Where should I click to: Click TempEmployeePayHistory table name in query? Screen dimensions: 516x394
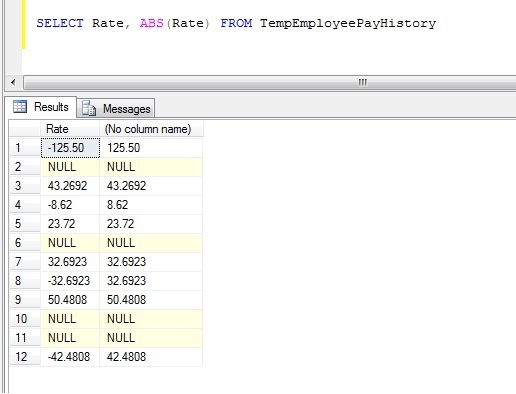348,23
